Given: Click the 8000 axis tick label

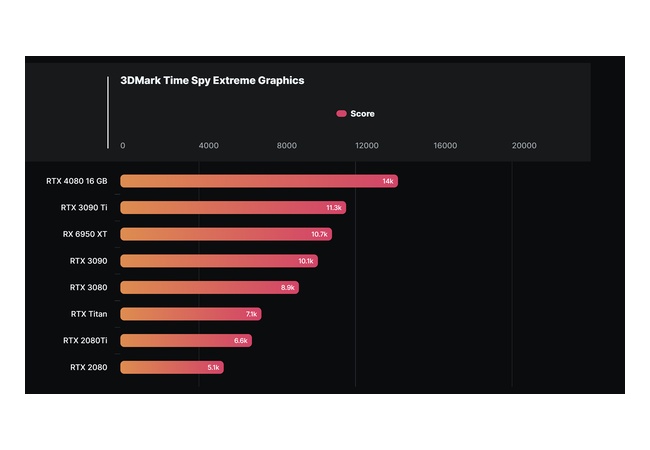Looking at the screenshot, I should [287, 145].
